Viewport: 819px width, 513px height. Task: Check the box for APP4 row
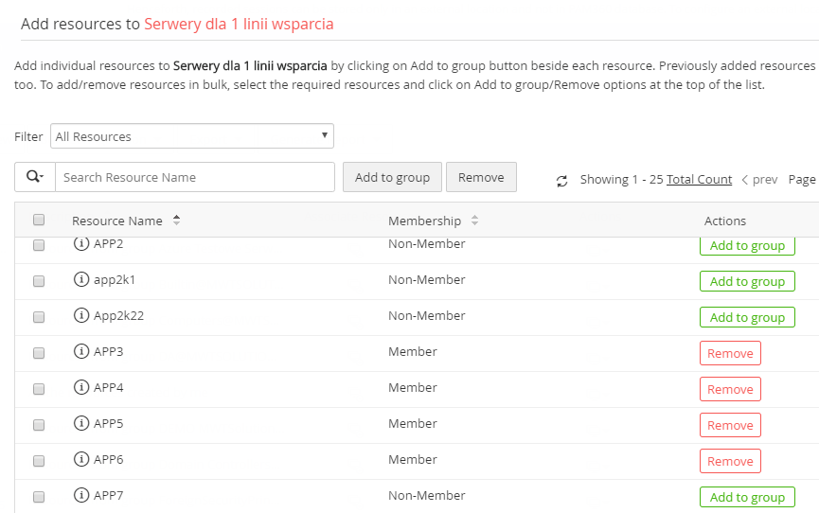pos(39,389)
